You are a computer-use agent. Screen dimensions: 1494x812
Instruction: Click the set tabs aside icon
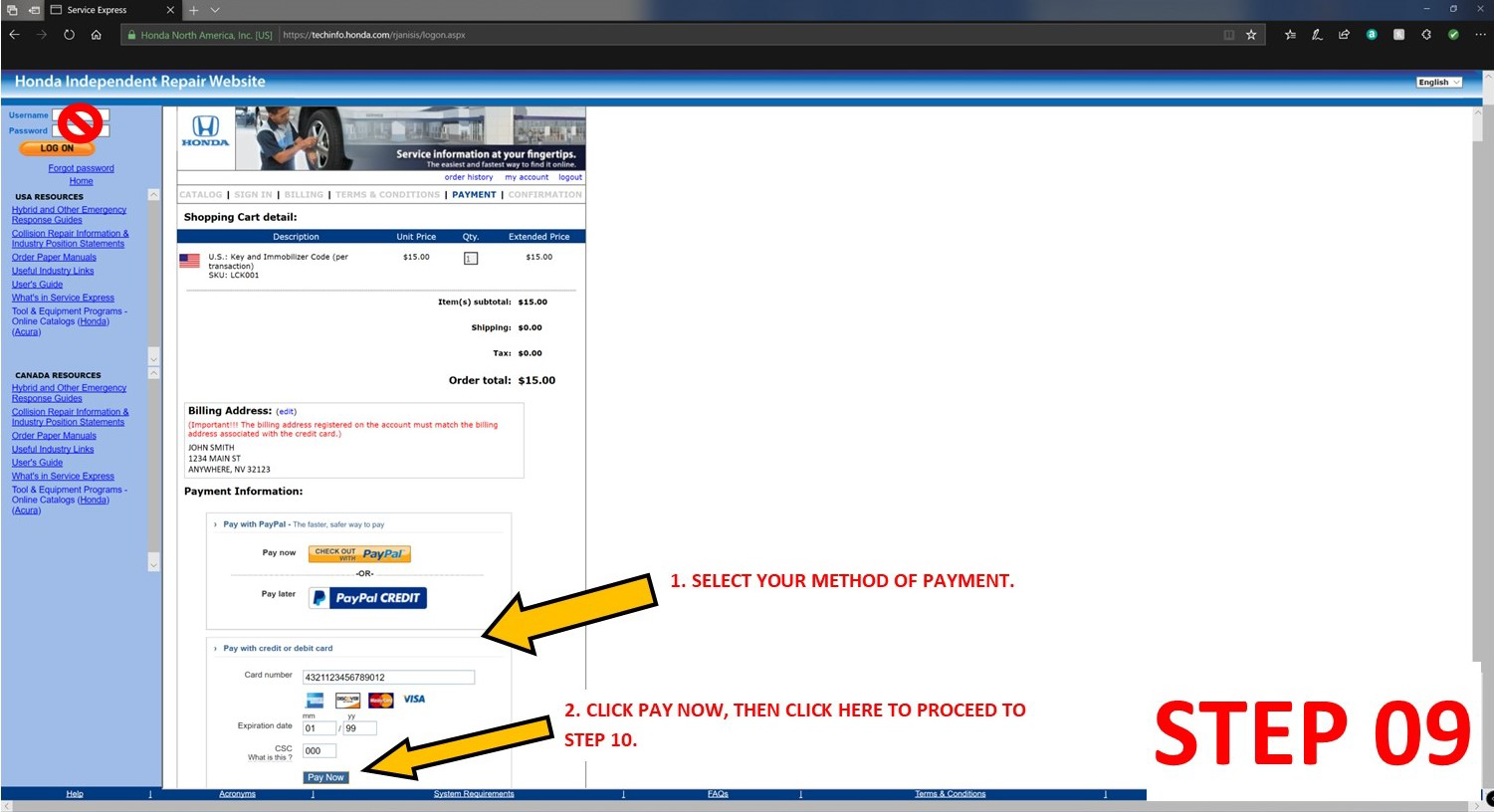click(x=34, y=10)
